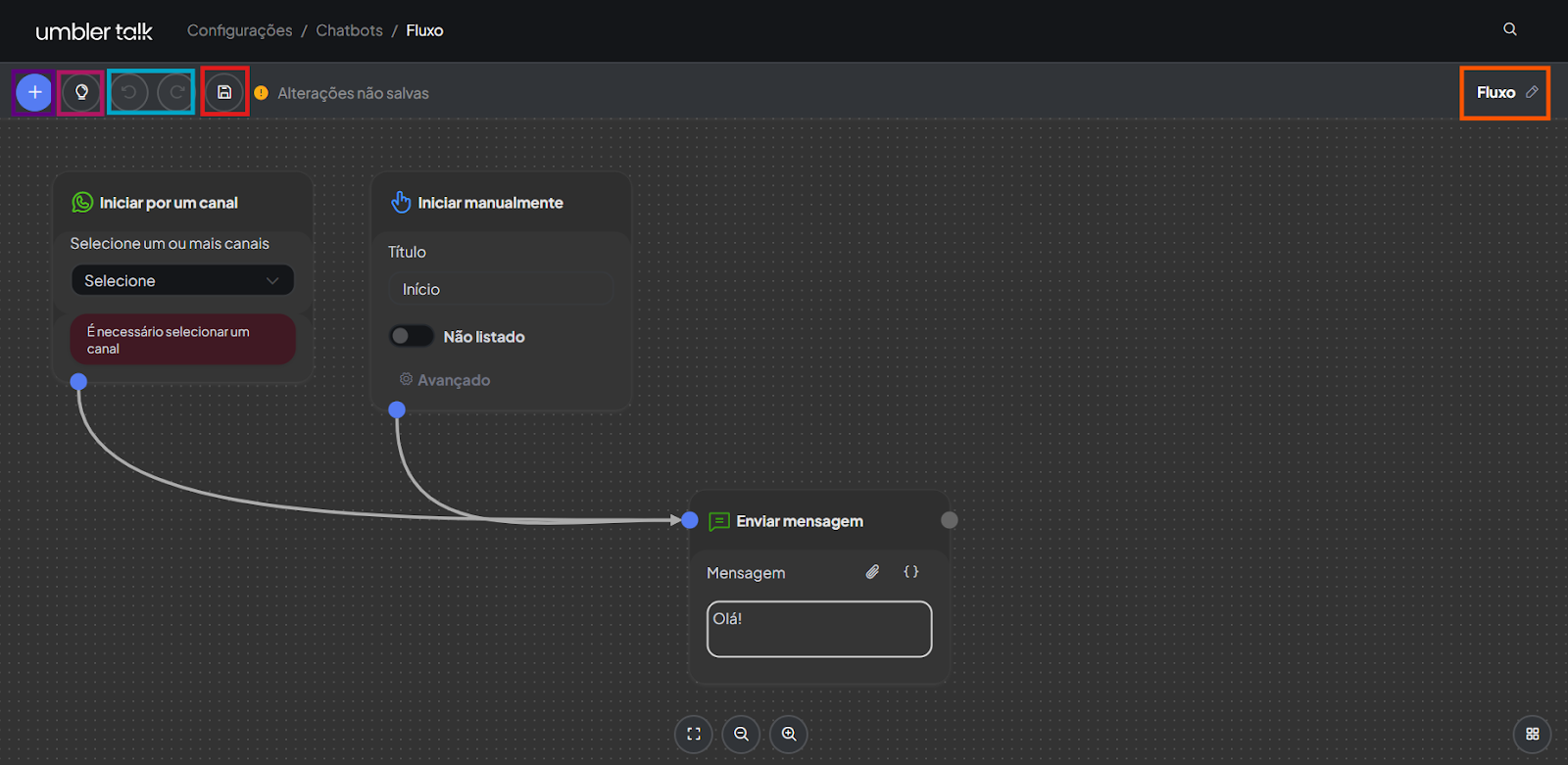
Task: Fit flow to screen with fullscreen icon
Action: click(x=694, y=734)
